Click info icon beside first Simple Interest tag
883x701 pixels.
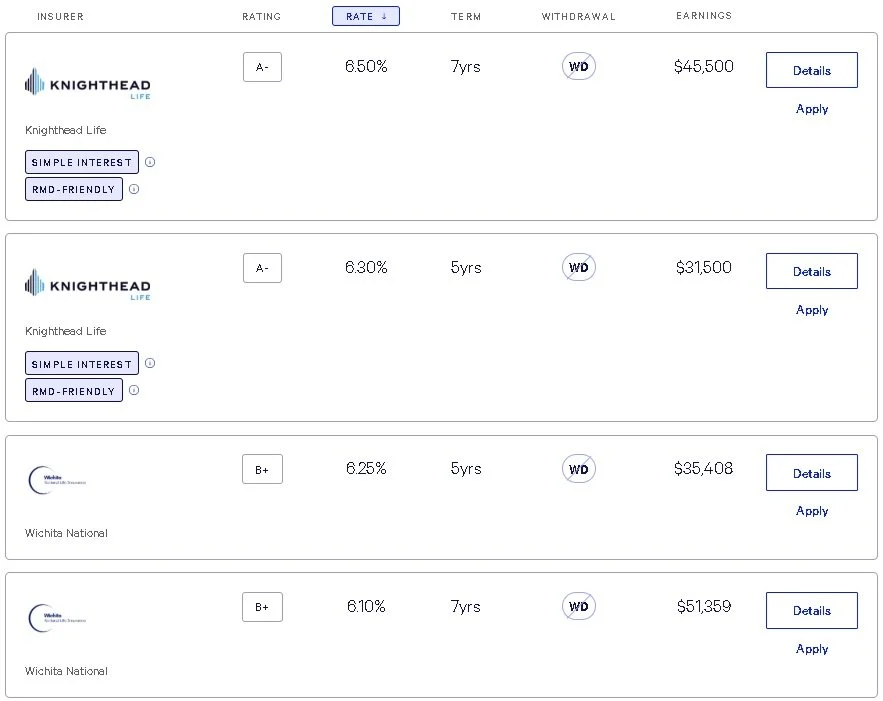(150, 162)
